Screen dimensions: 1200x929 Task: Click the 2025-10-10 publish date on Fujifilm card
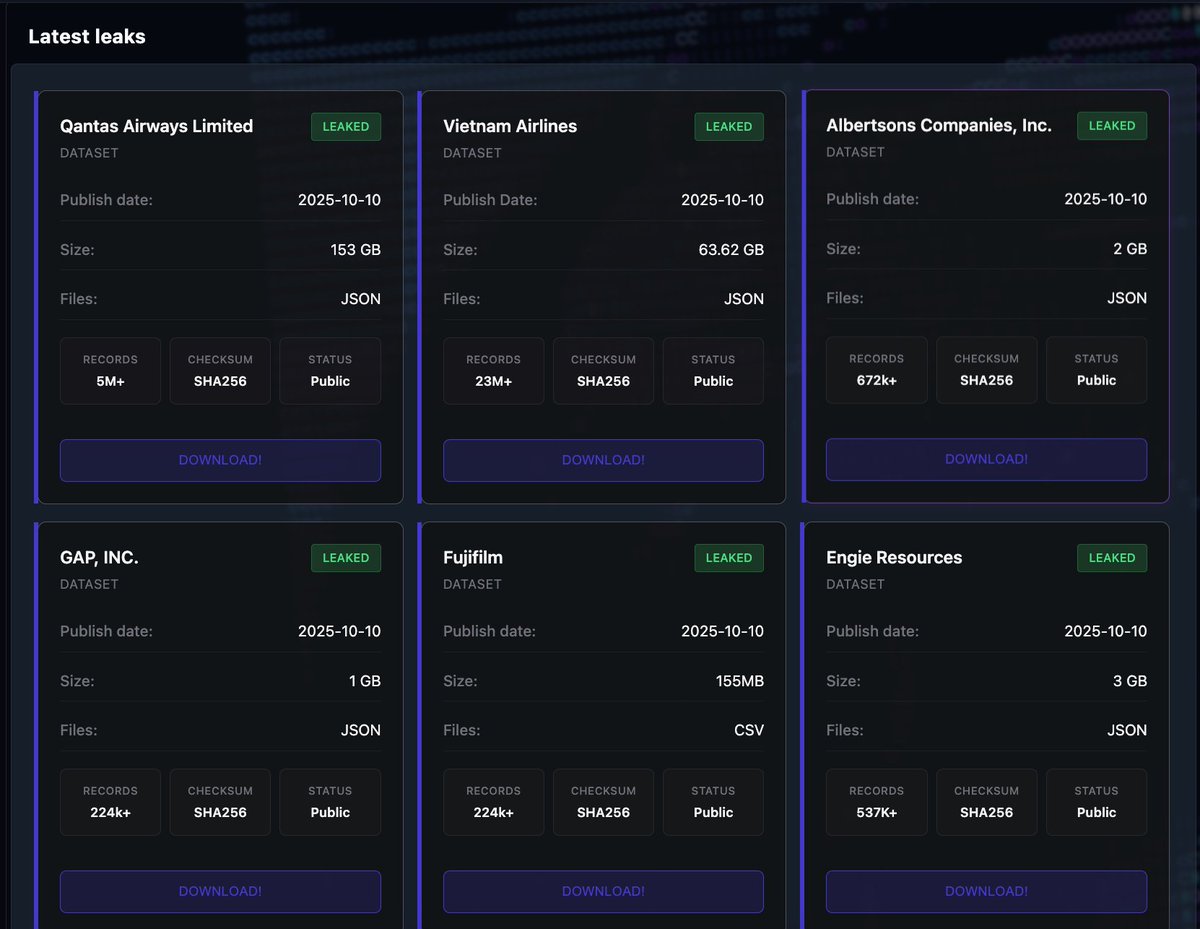pyautogui.click(x=722, y=631)
